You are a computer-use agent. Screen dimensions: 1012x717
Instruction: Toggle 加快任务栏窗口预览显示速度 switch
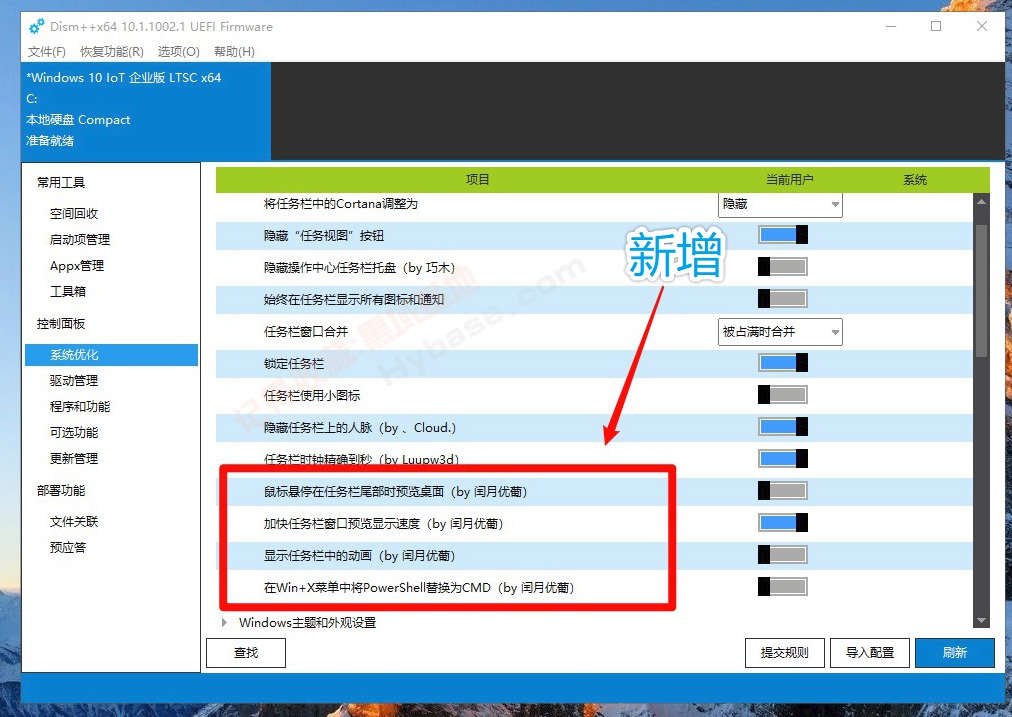tap(783, 523)
